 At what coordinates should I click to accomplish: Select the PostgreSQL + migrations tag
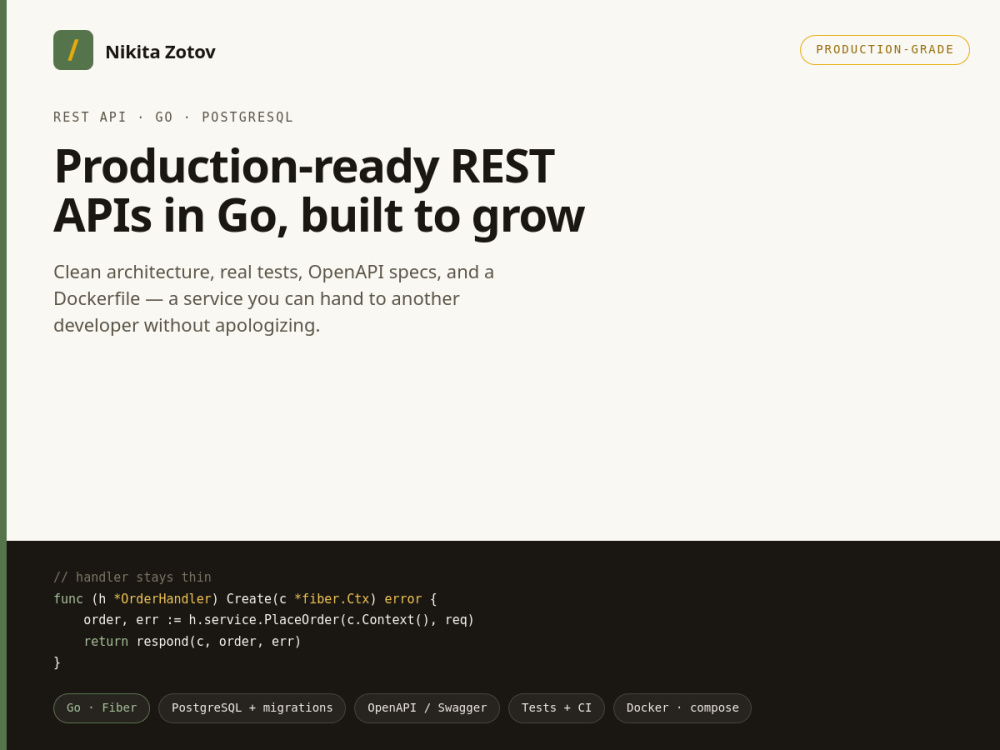[252, 708]
